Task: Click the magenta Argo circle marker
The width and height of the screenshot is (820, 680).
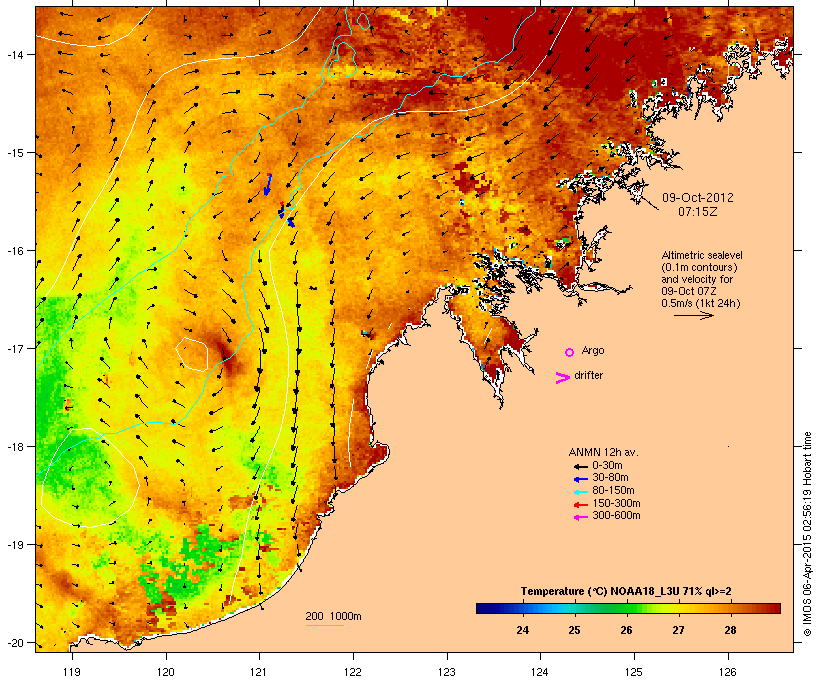Action: coord(570,352)
